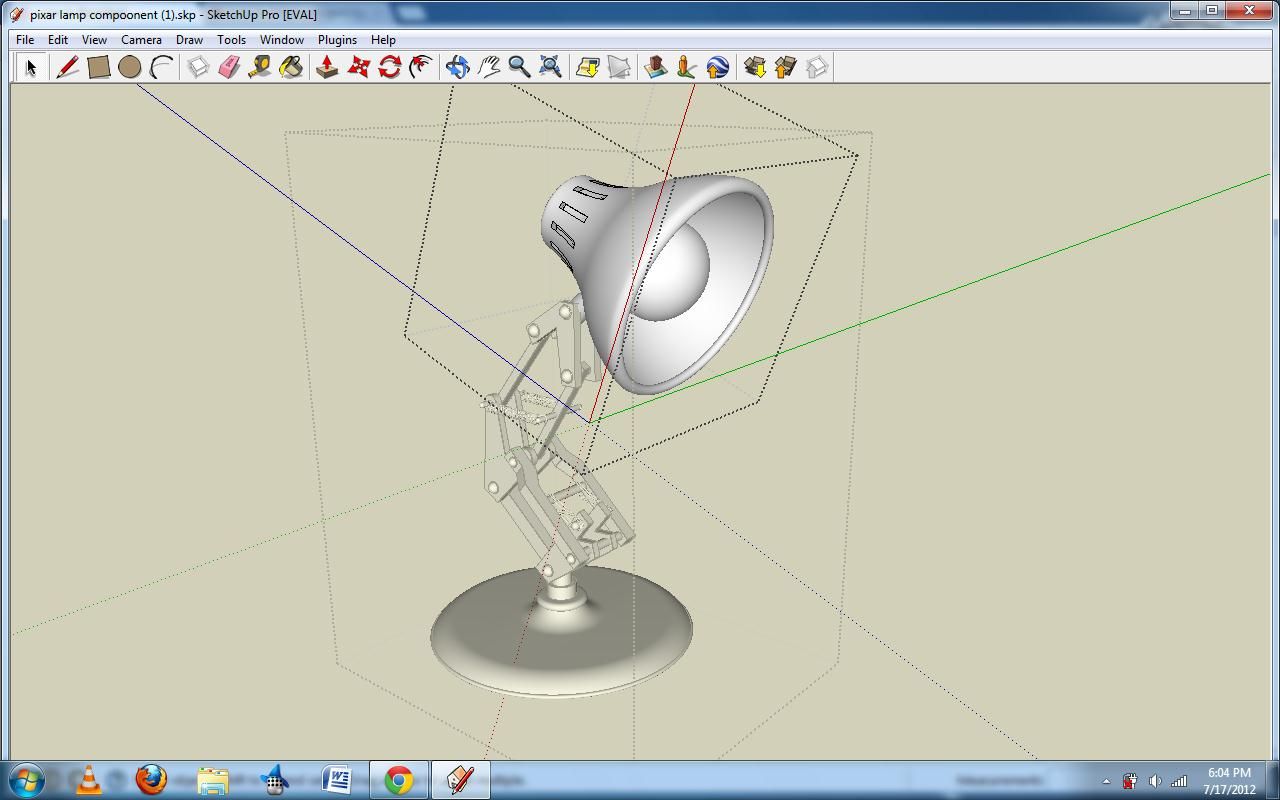
Task: Activate the Select tool
Action: coord(31,66)
